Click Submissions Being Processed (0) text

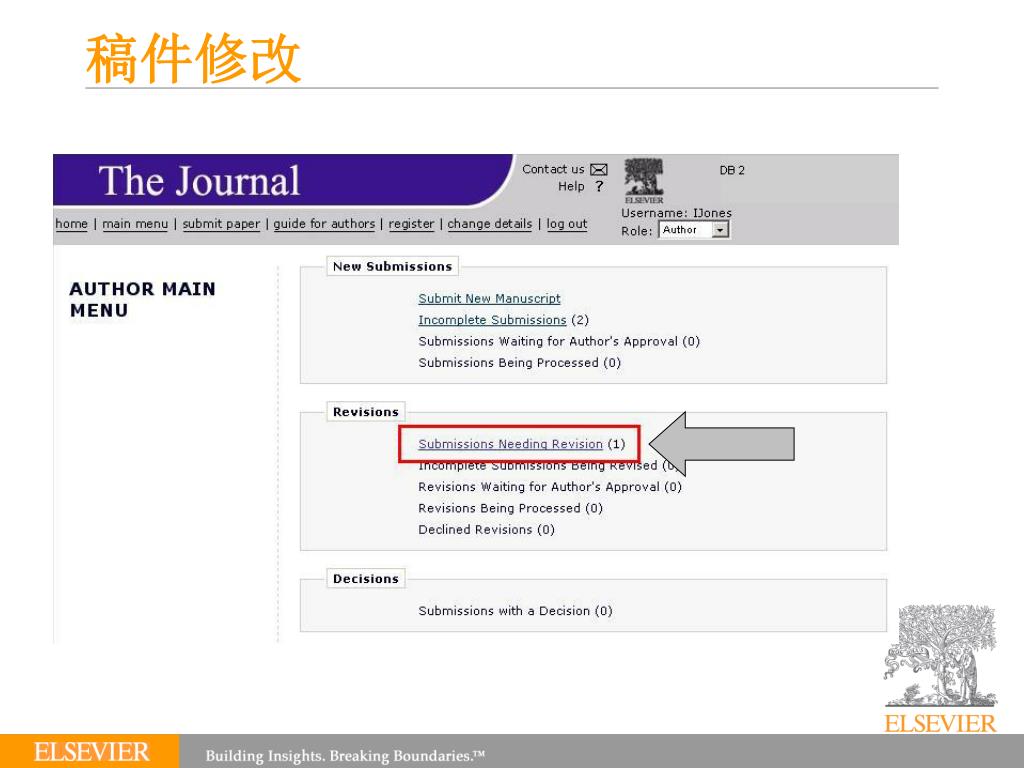519,363
